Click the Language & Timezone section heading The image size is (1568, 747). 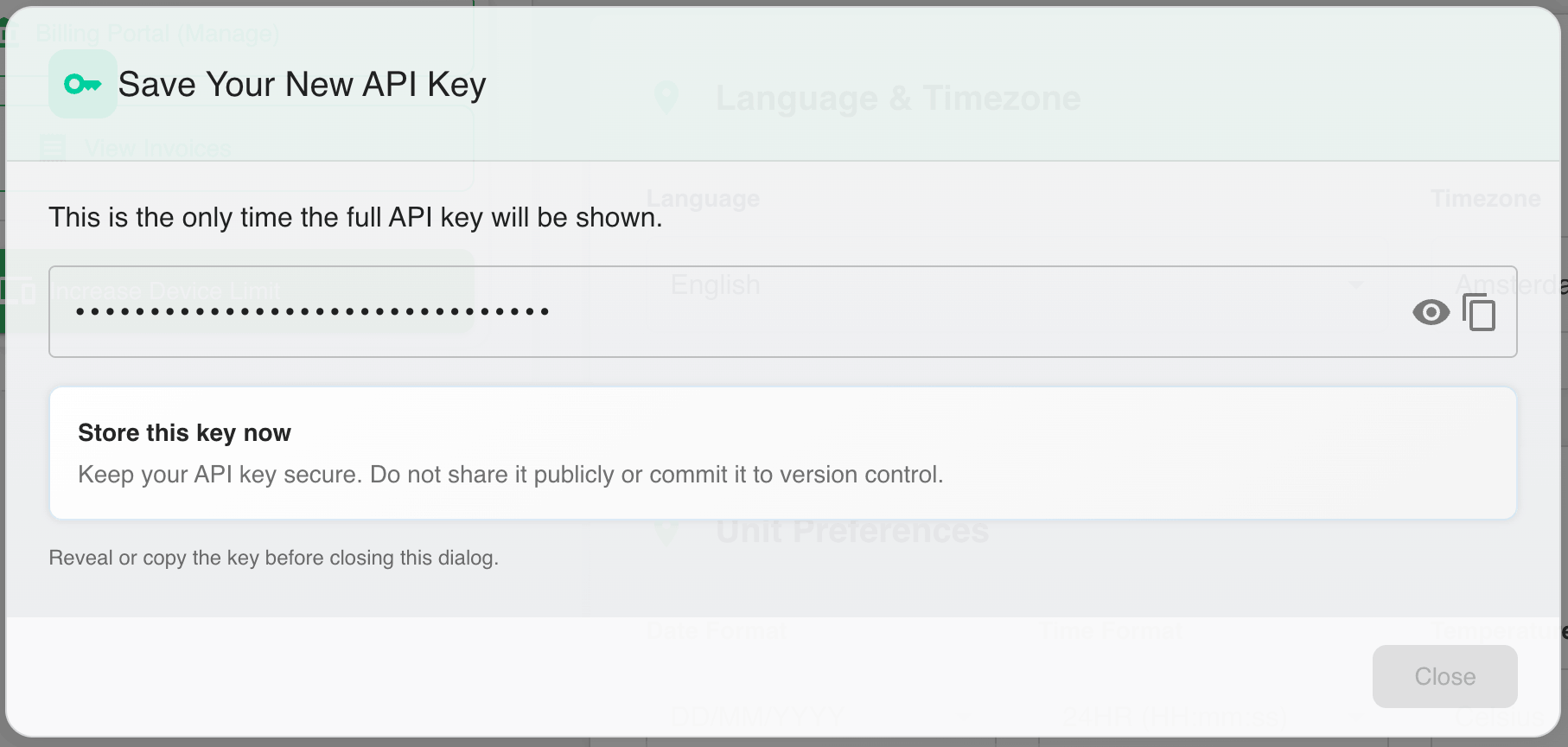[x=897, y=98]
